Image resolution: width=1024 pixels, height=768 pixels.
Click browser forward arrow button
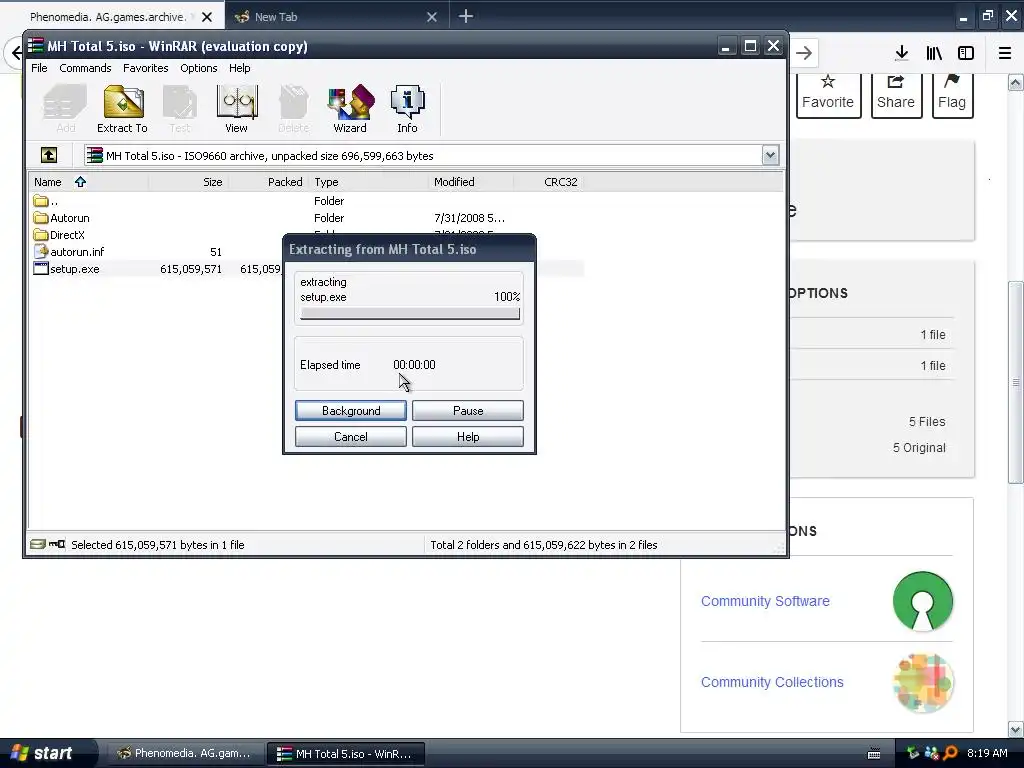click(804, 53)
